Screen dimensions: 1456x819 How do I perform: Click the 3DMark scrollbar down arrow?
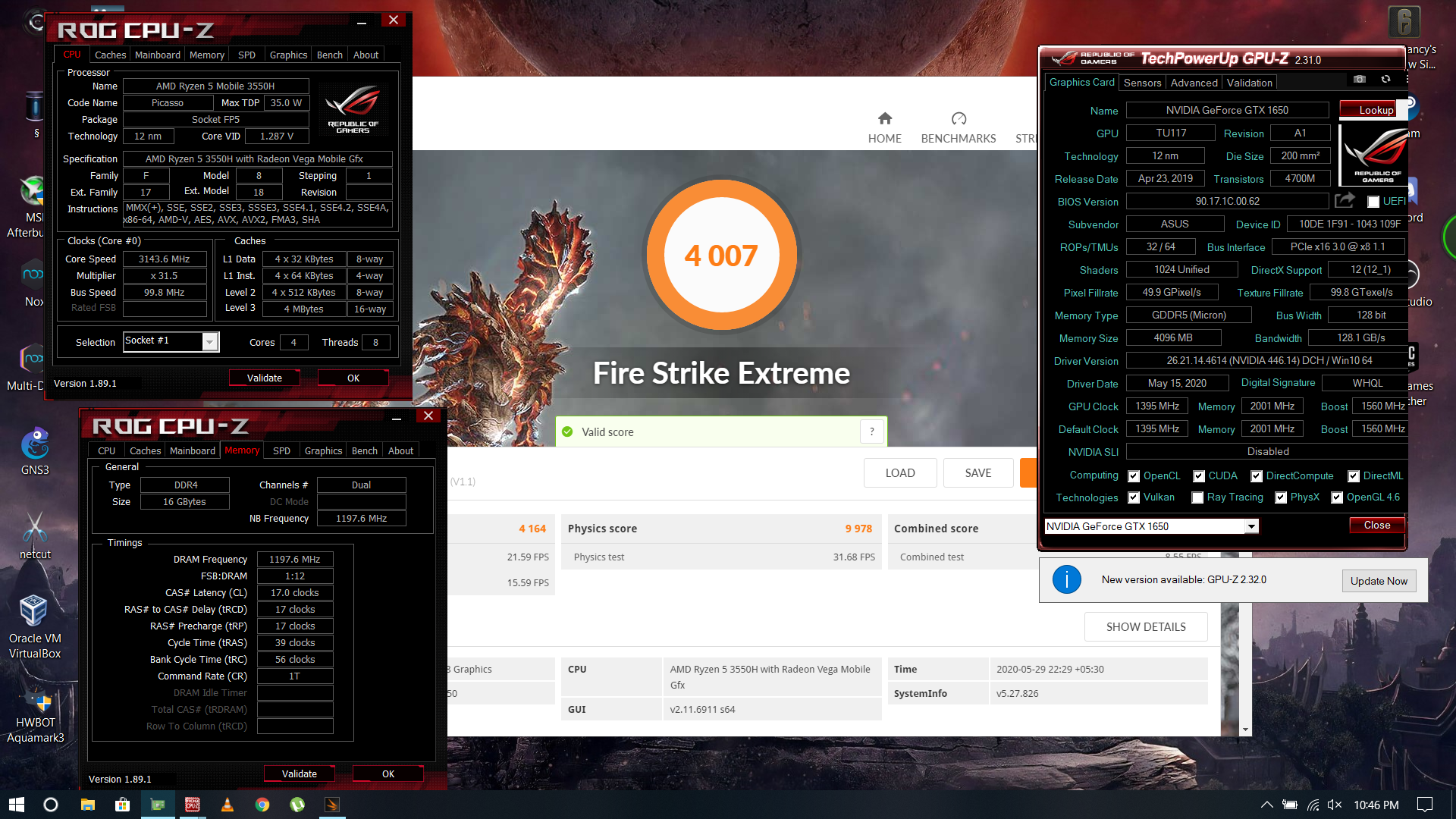coord(1245,730)
